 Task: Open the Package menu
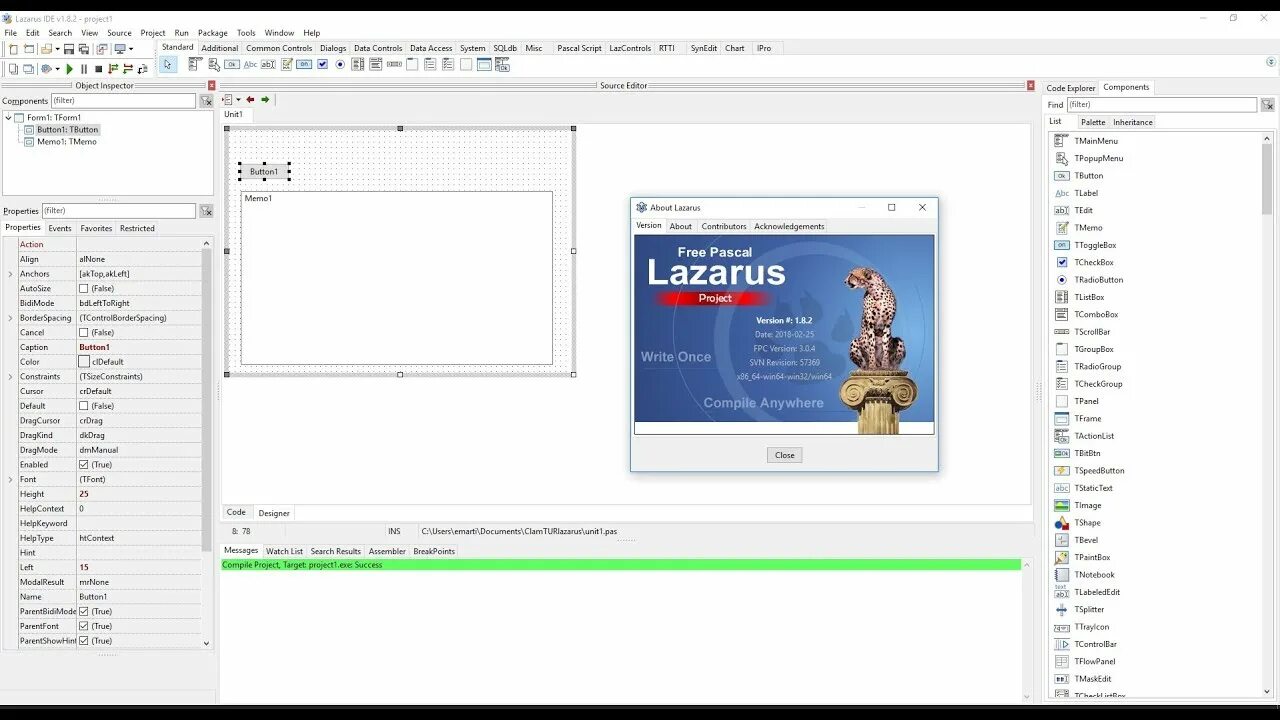pyautogui.click(x=212, y=33)
